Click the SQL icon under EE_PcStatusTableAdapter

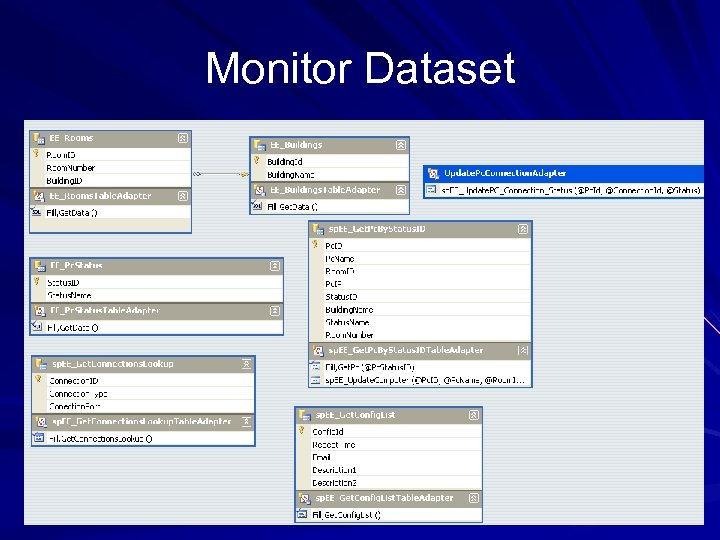(x=37, y=326)
